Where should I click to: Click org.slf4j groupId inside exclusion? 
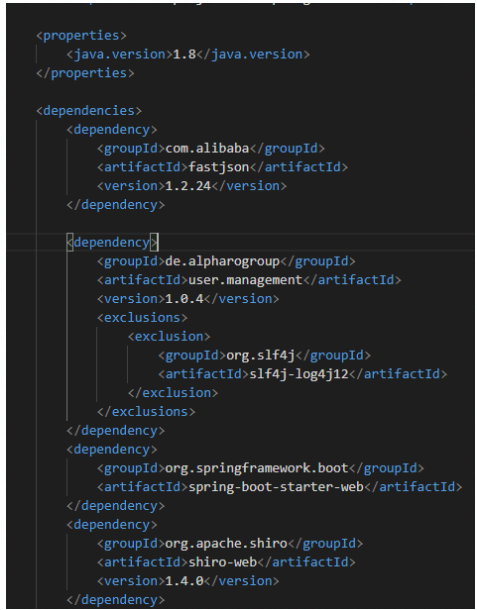(x=261, y=355)
